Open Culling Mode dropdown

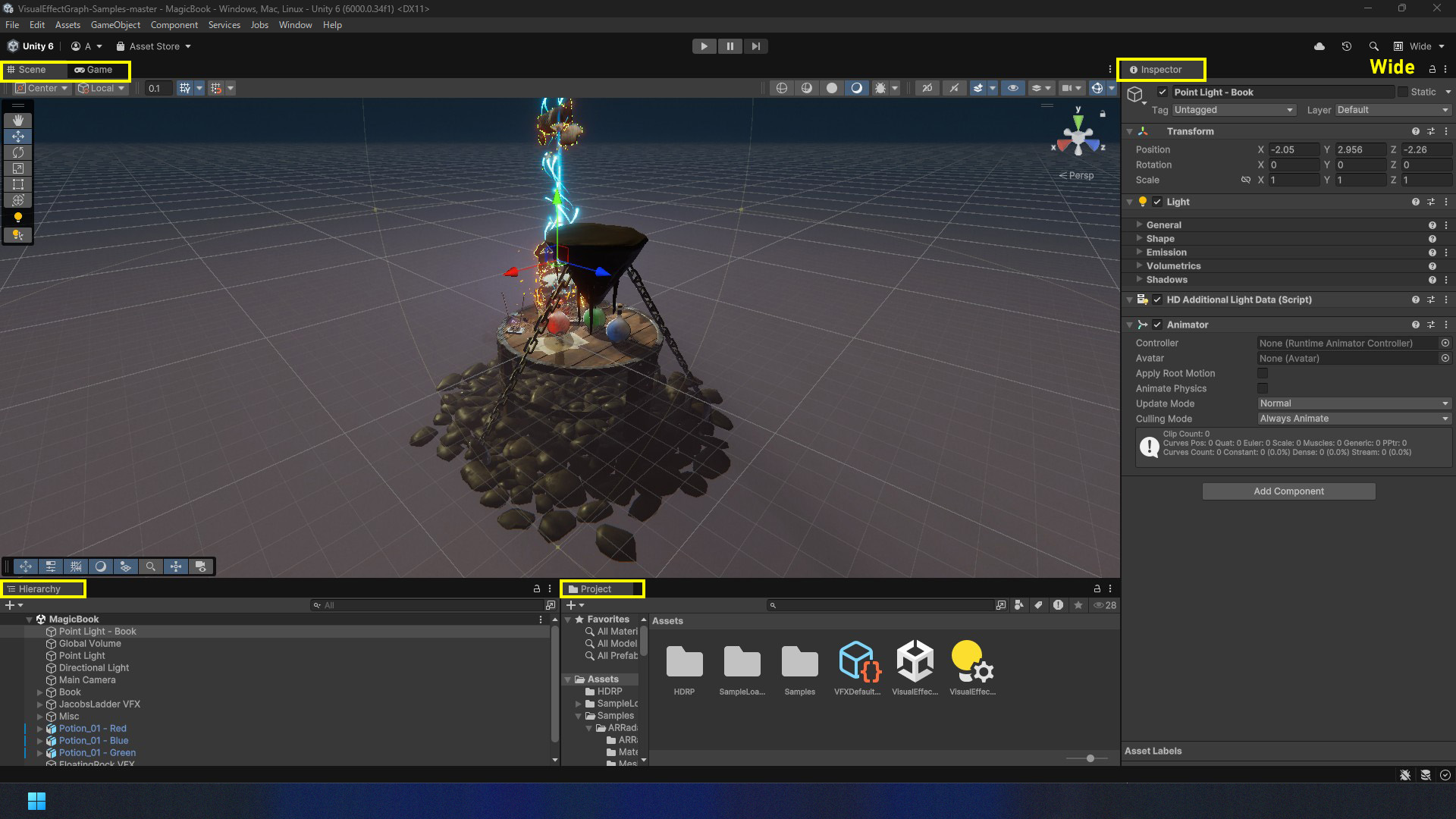point(1354,419)
